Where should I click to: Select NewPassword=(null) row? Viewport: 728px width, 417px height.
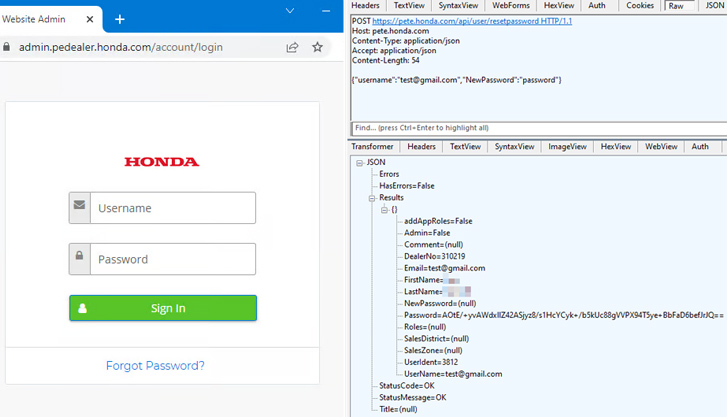pos(440,303)
